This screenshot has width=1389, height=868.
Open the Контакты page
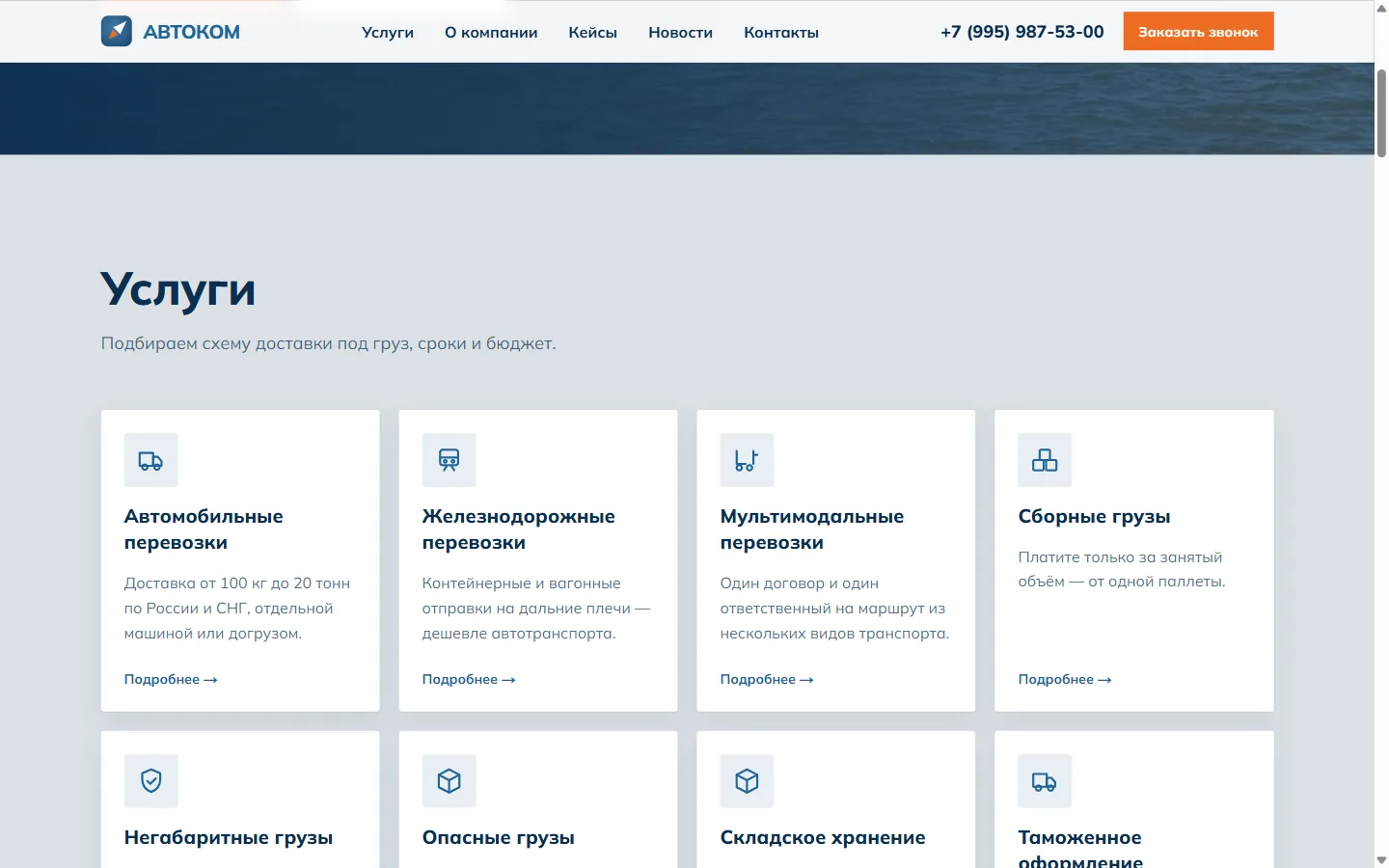coord(781,32)
